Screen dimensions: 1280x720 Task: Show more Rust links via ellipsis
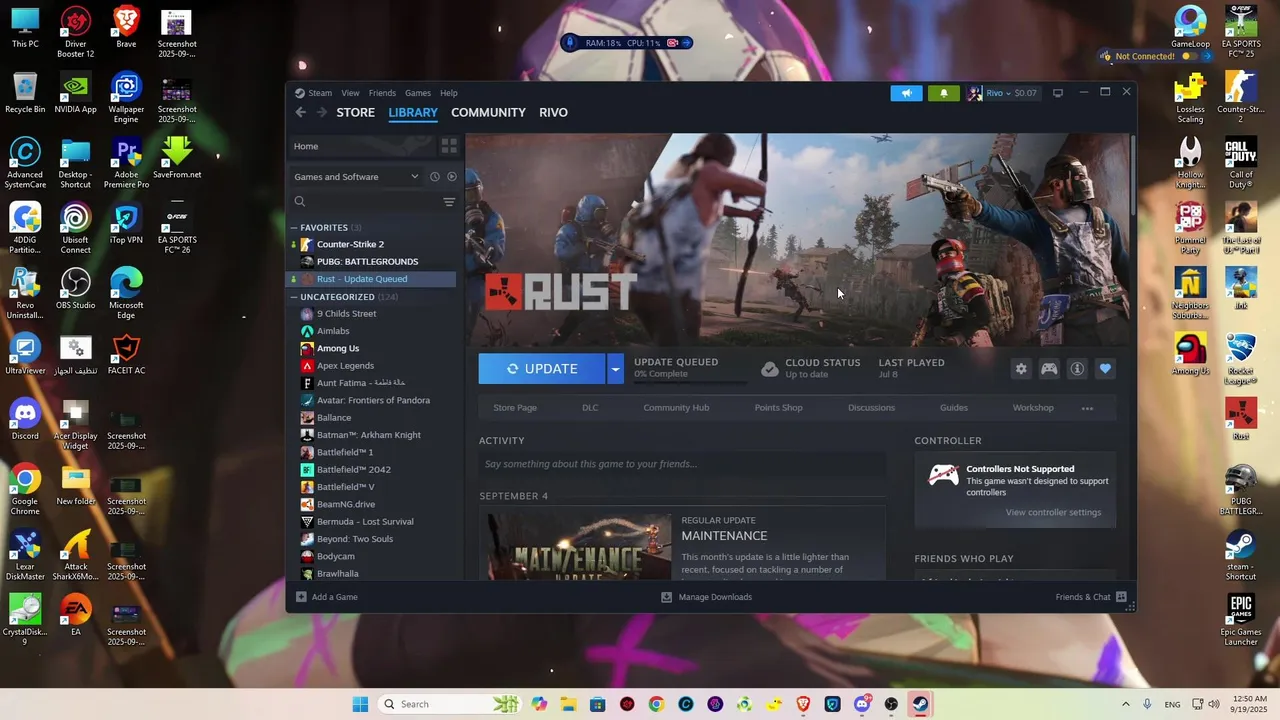[1087, 408]
